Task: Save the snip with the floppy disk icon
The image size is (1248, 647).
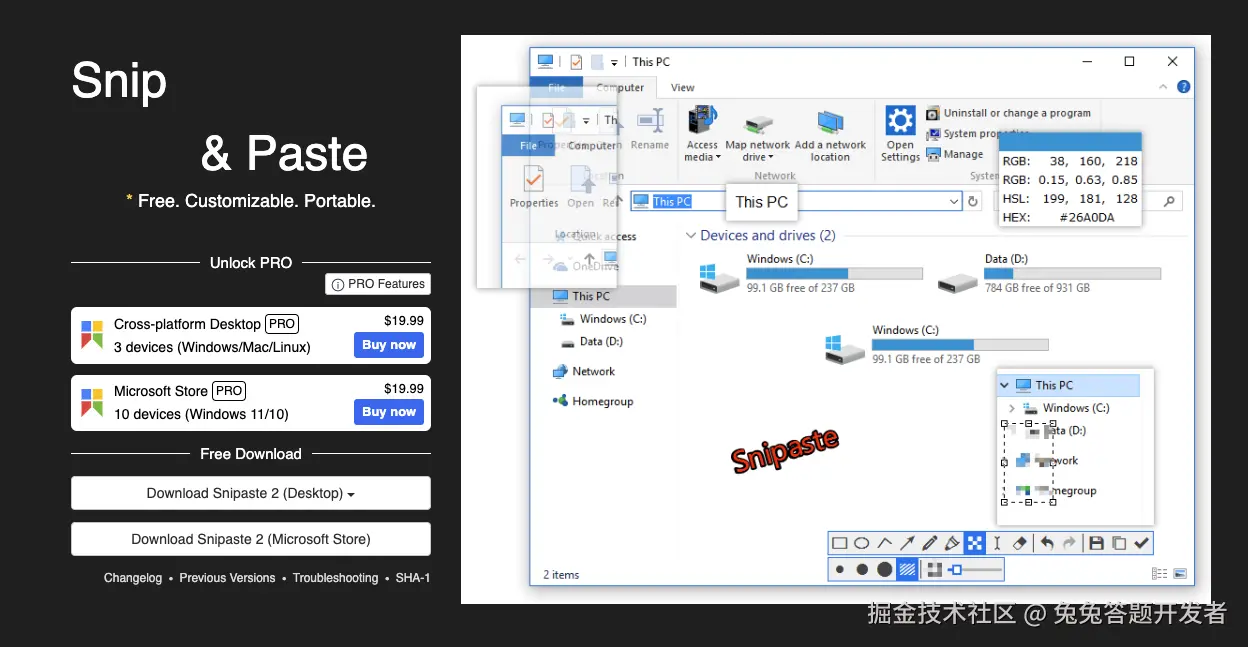Action: (x=1096, y=543)
